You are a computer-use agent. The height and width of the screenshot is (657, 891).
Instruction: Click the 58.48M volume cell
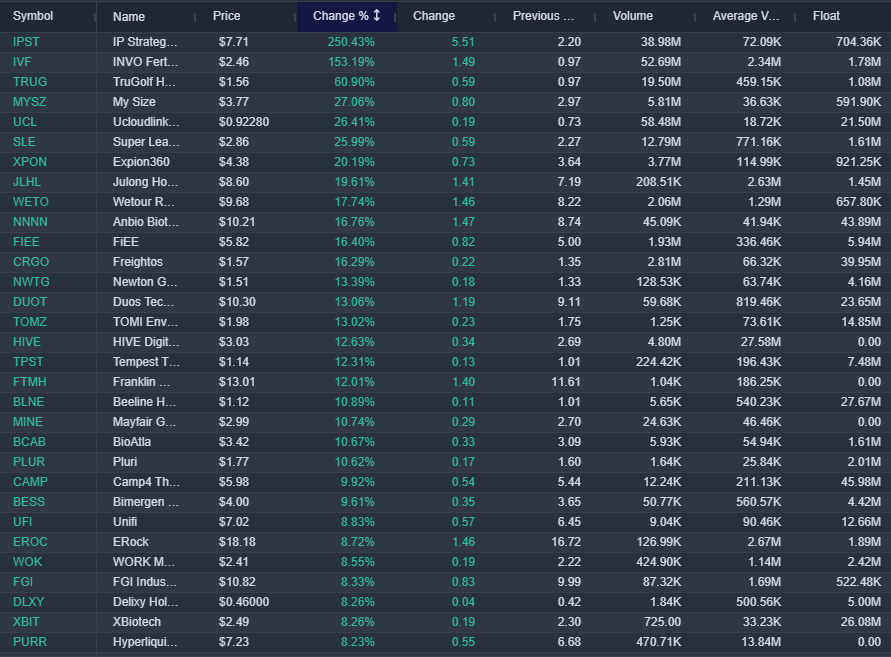click(x=661, y=122)
